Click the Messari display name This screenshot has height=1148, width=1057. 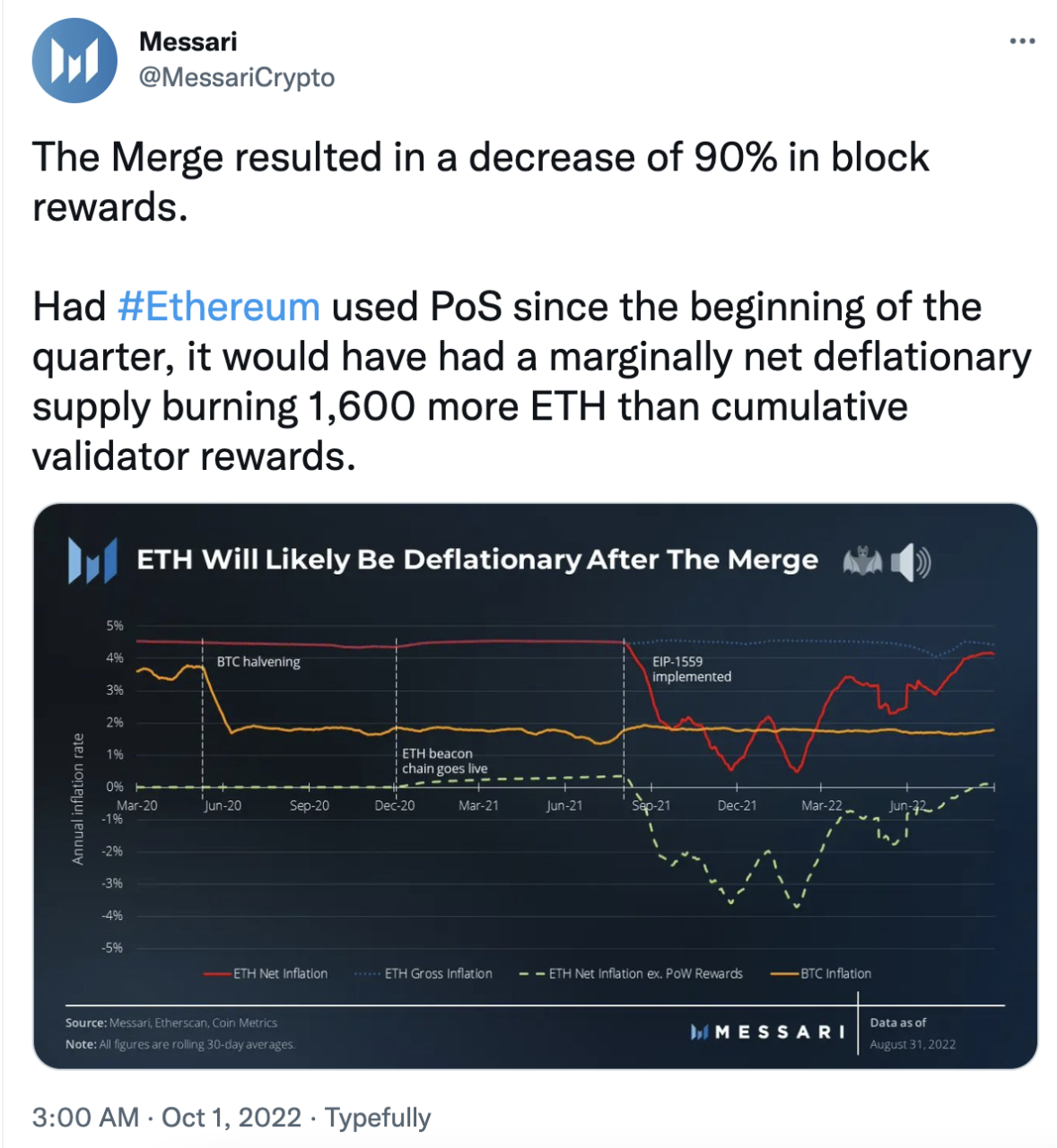point(188,41)
